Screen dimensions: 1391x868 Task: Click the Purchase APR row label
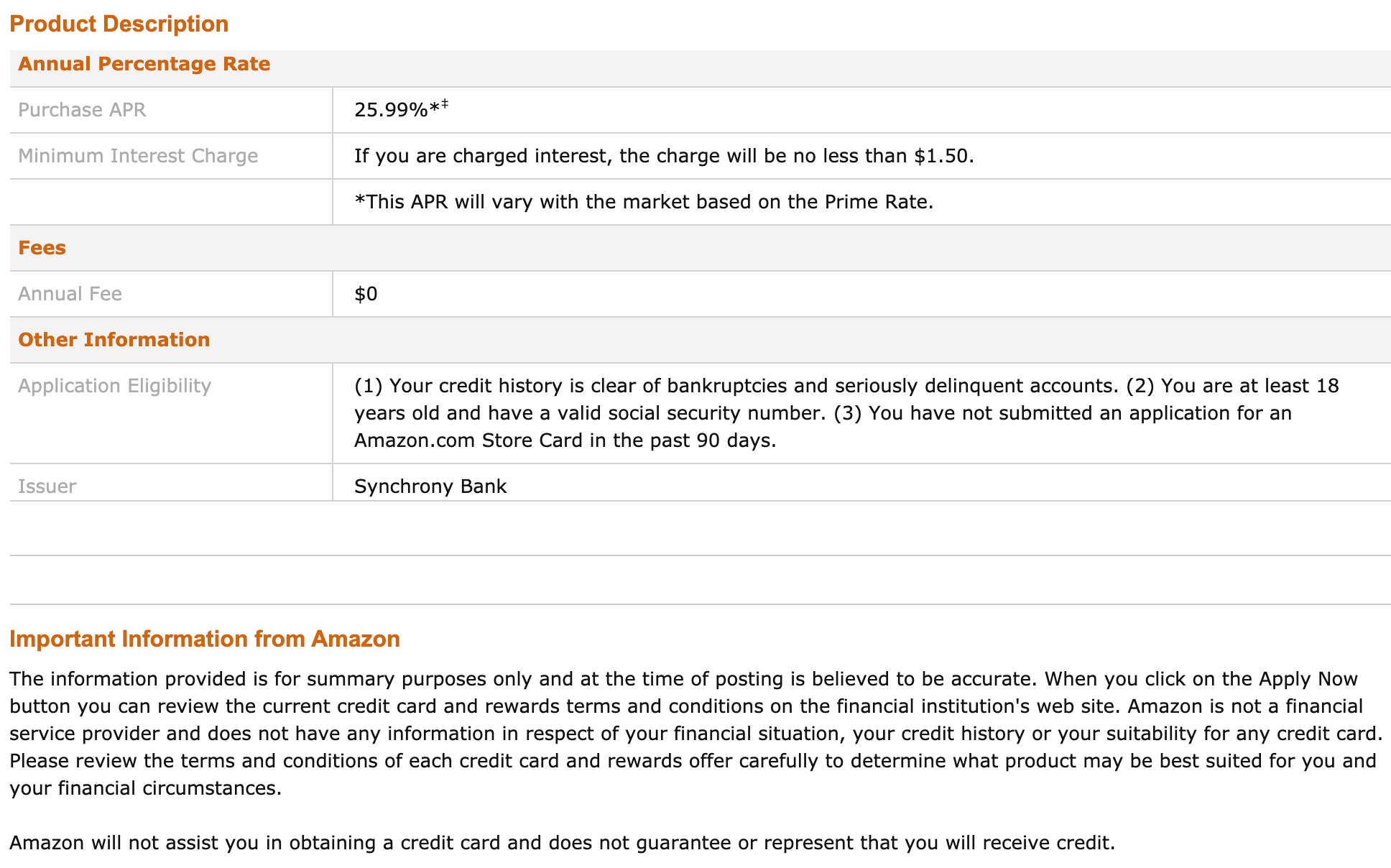82,110
